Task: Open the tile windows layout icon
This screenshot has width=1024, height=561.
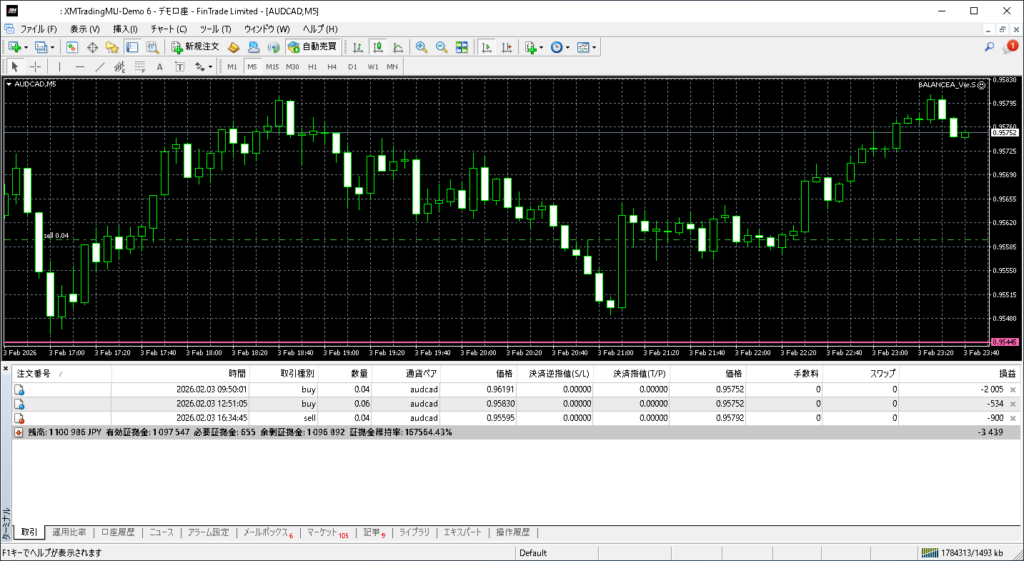Action: (x=461, y=47)
